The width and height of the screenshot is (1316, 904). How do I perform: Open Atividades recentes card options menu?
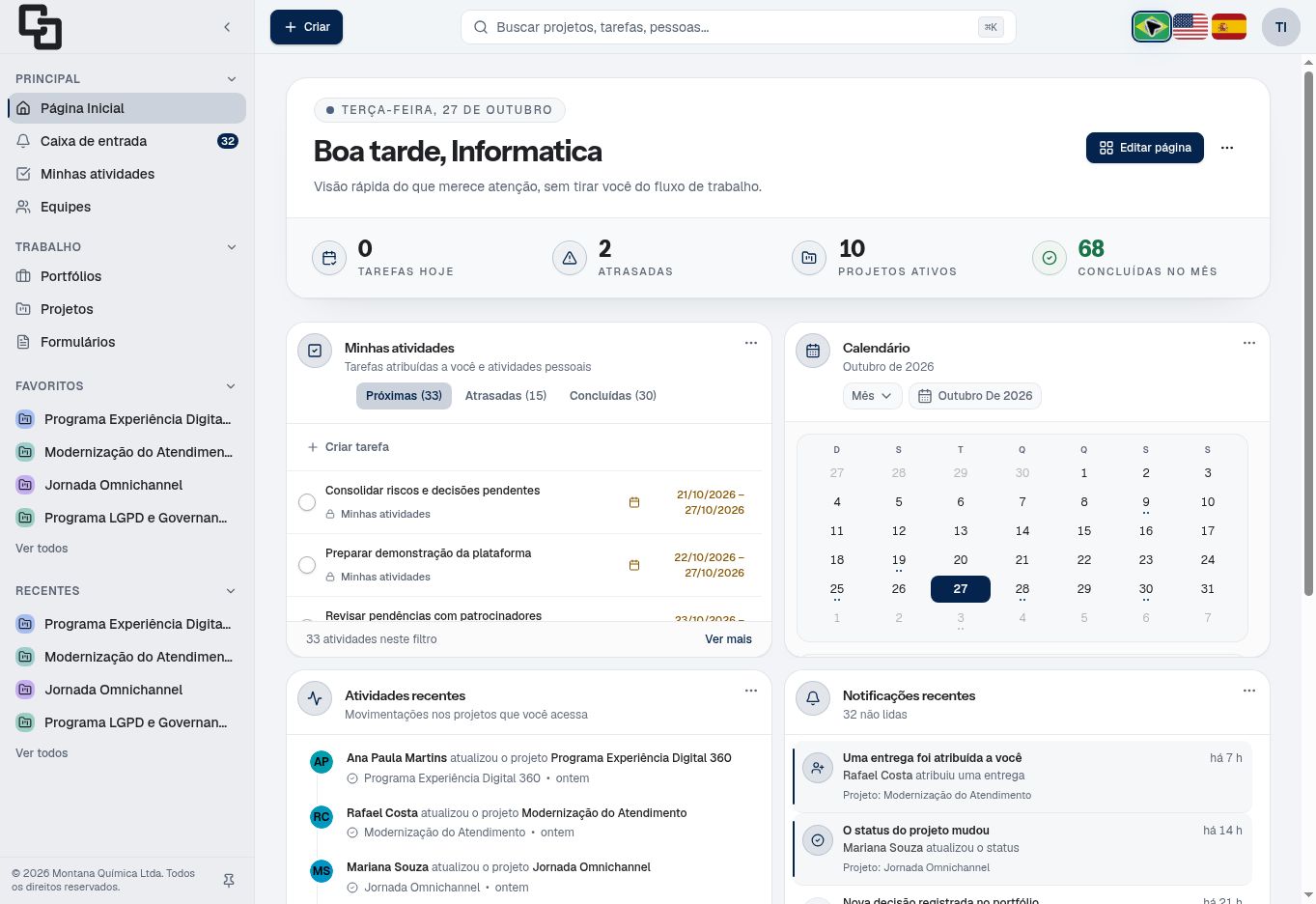751,691
